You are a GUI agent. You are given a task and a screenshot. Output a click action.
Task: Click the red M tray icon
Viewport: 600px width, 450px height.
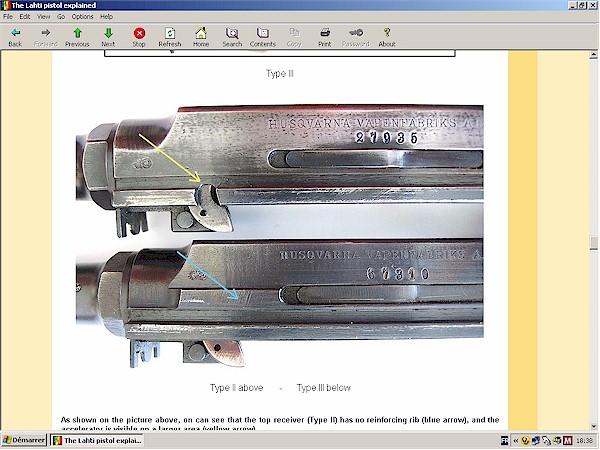click(x=567, y=441)
